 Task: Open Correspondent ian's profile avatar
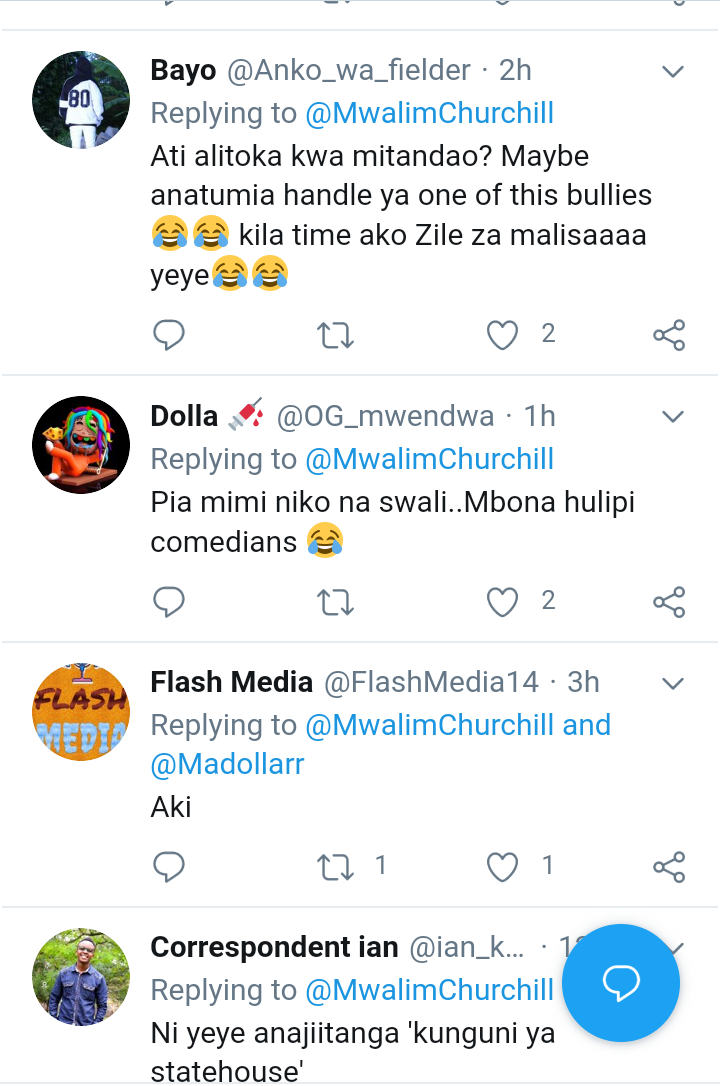pyautogui.click(x=82, y=977)
